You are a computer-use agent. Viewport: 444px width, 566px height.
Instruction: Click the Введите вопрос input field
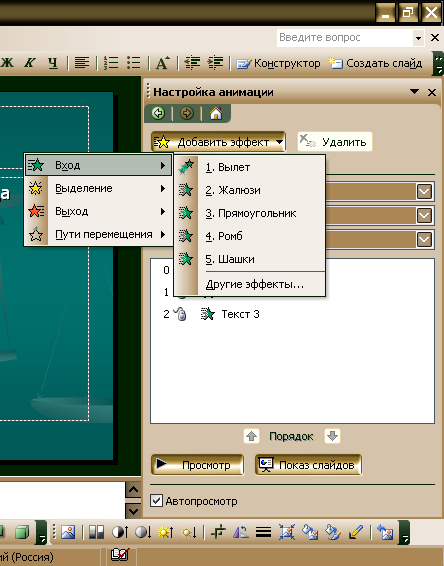345,38
